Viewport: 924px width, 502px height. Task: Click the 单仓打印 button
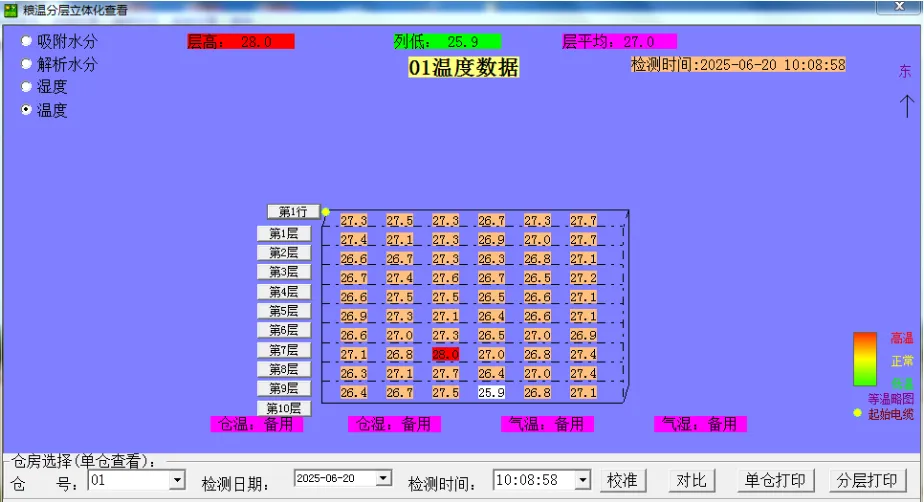775,480
